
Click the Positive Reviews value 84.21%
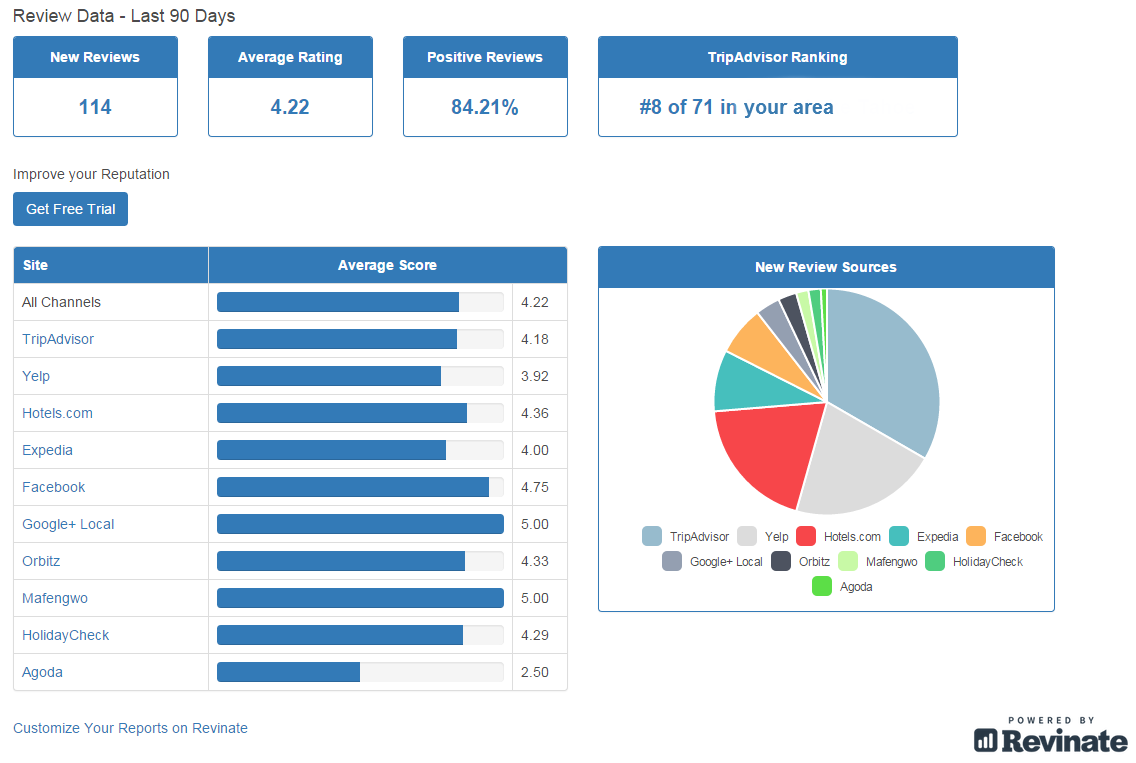pyautogui.click(x=485, y=107)
